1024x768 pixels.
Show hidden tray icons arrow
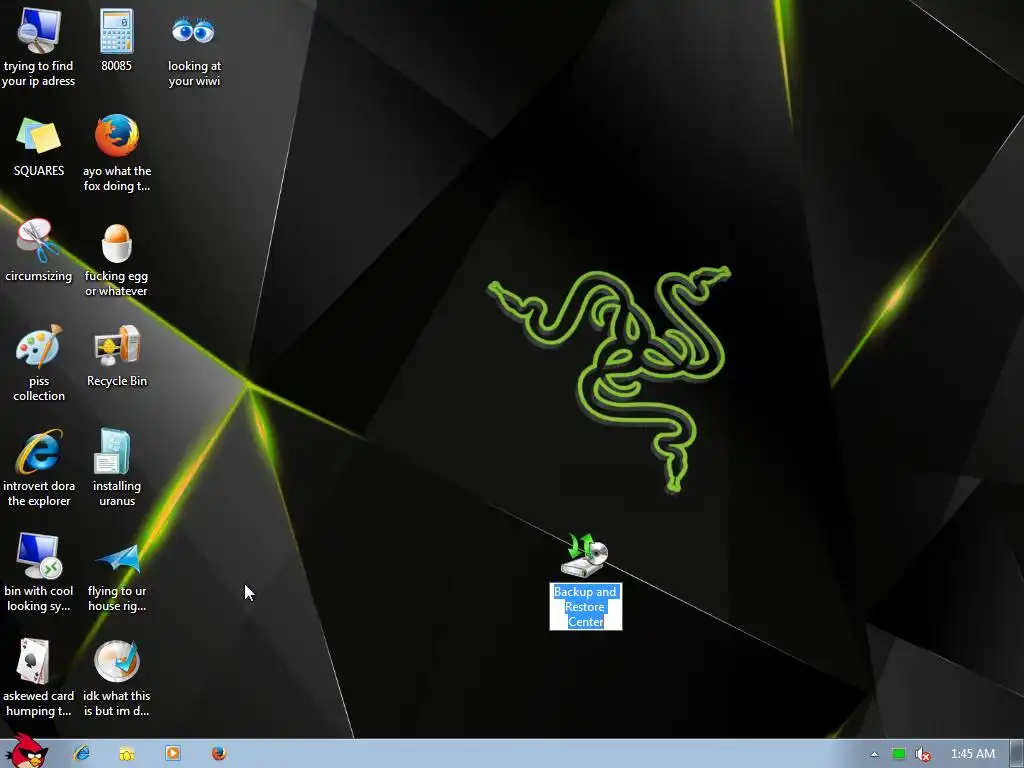(874, 754)
